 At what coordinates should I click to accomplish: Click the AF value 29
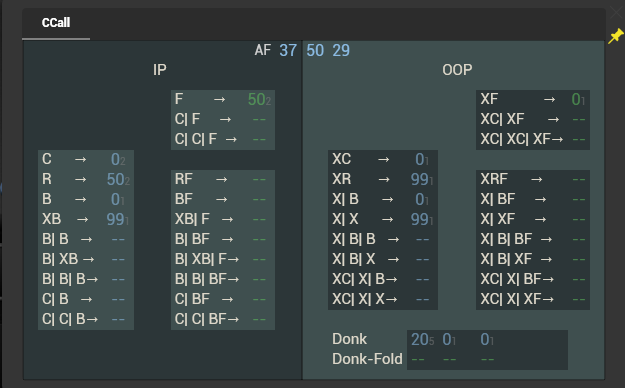[341, 51]
